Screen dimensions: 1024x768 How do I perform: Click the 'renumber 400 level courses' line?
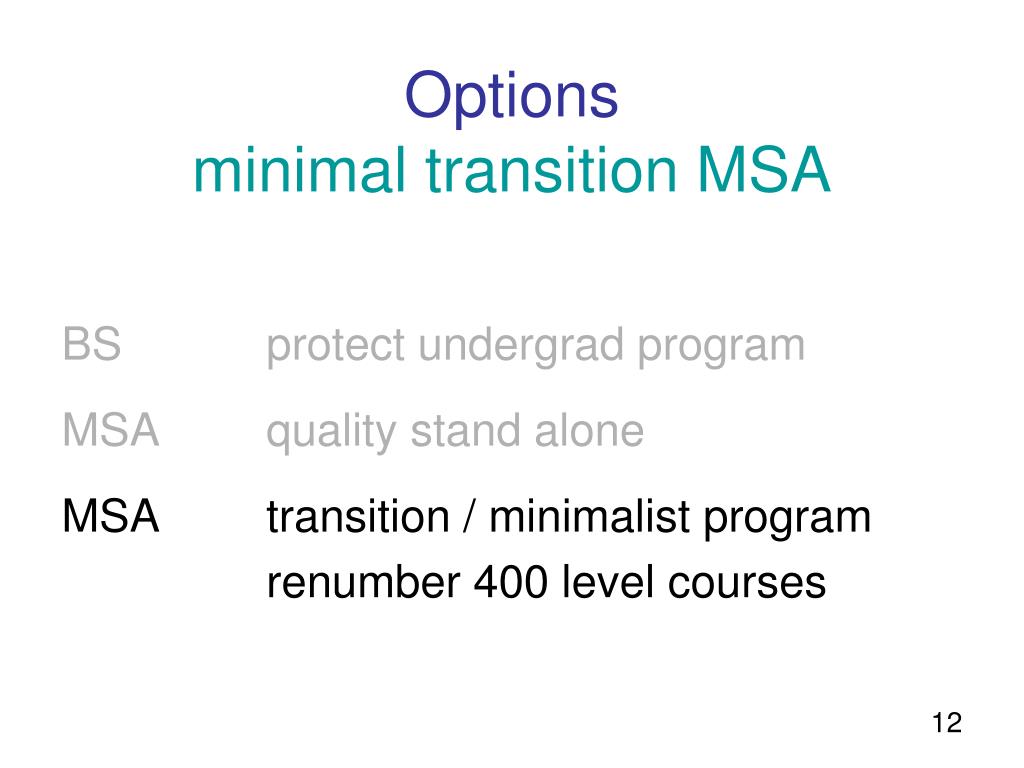tap(546, 581)
